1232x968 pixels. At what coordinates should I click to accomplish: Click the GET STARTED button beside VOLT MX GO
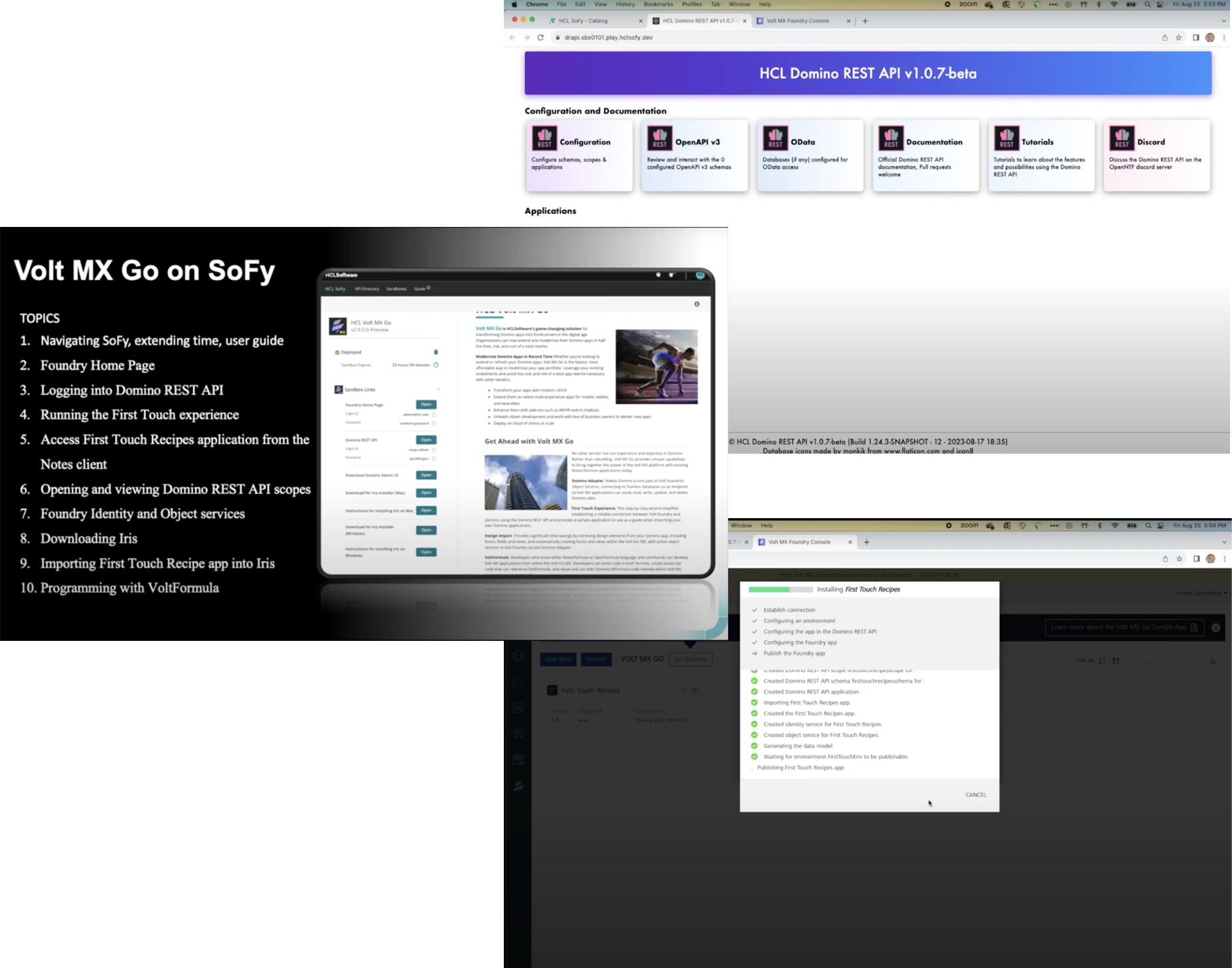click(690, 659)
